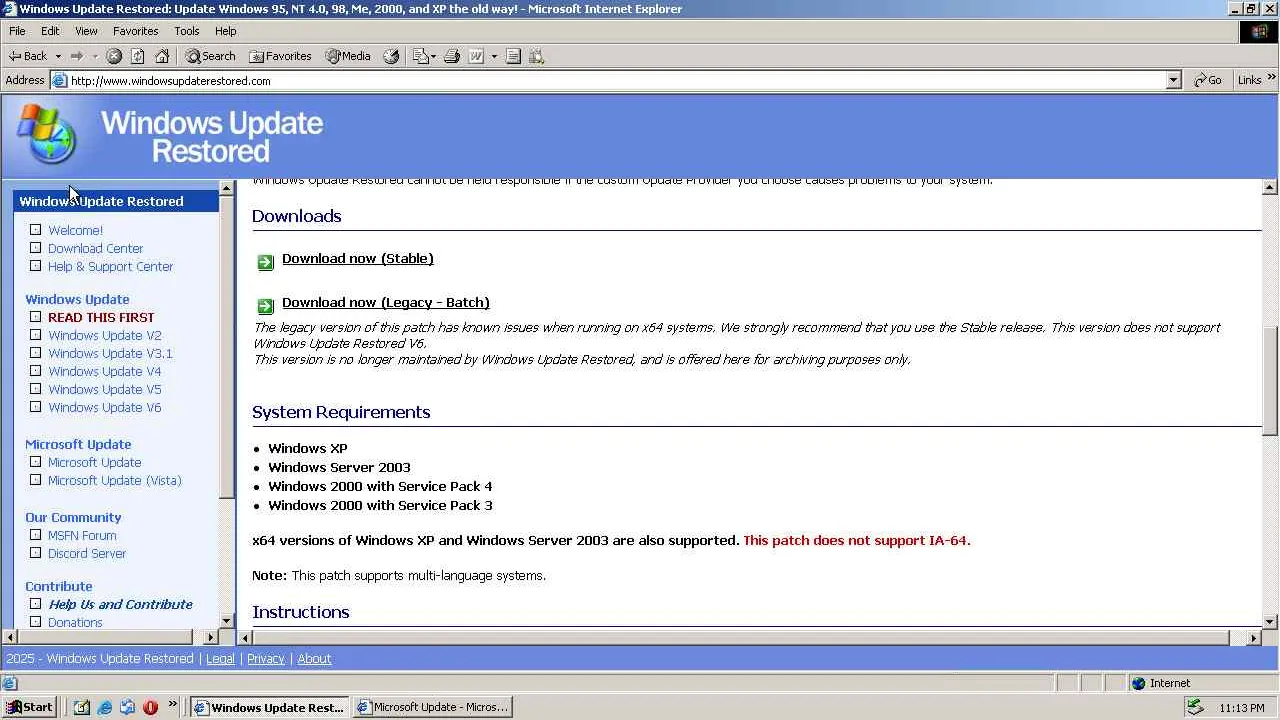
Task: Open the MSFN Forum sidebar link
Action: pos(82,535)
